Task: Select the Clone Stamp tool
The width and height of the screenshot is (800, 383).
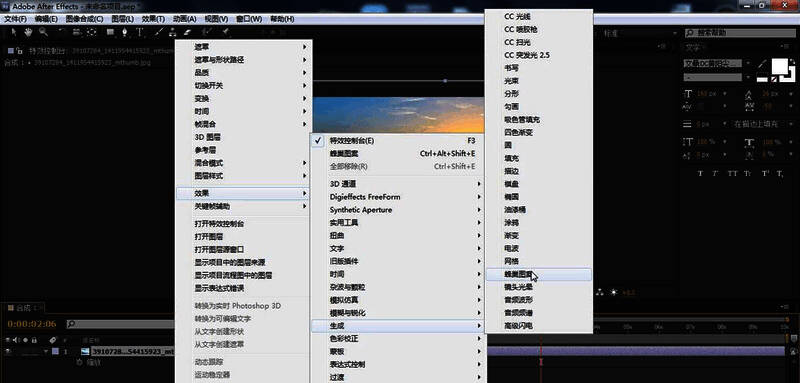Action: [173, 32]
